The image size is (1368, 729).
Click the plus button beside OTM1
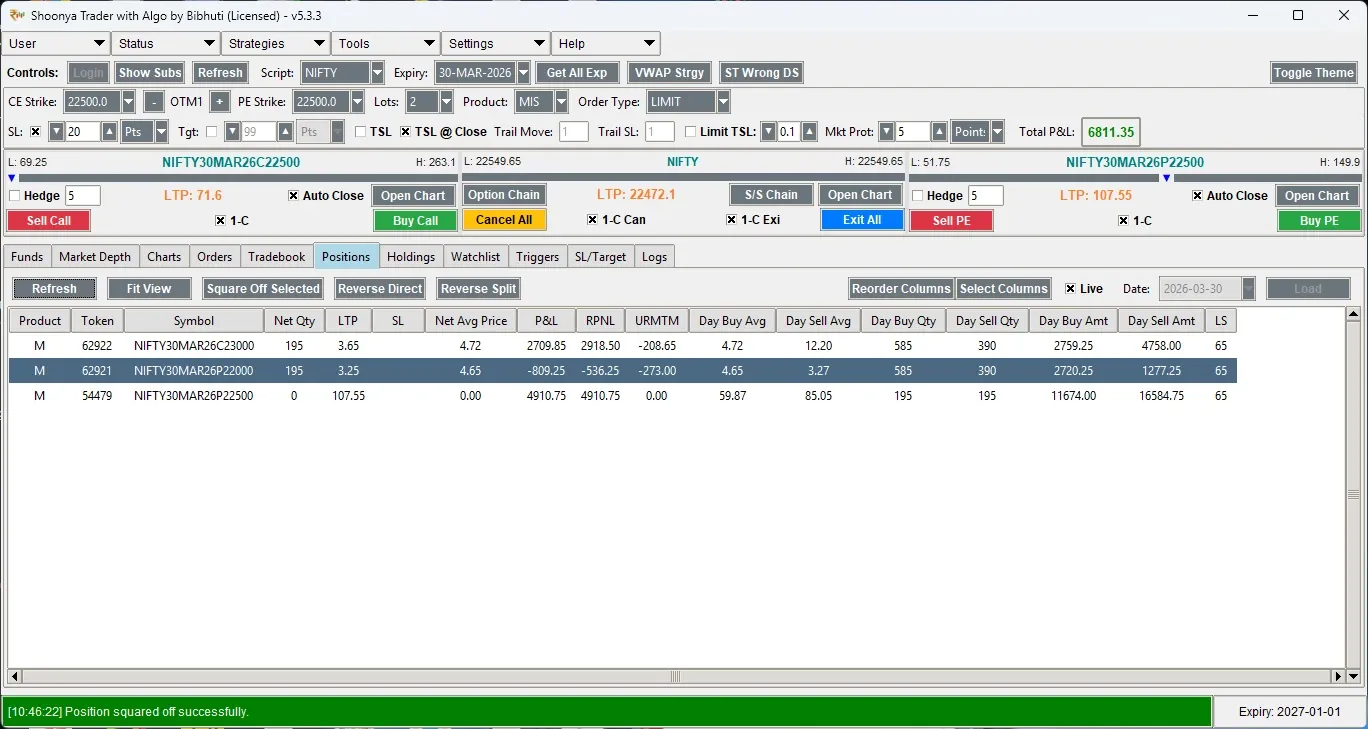(220, 102)
